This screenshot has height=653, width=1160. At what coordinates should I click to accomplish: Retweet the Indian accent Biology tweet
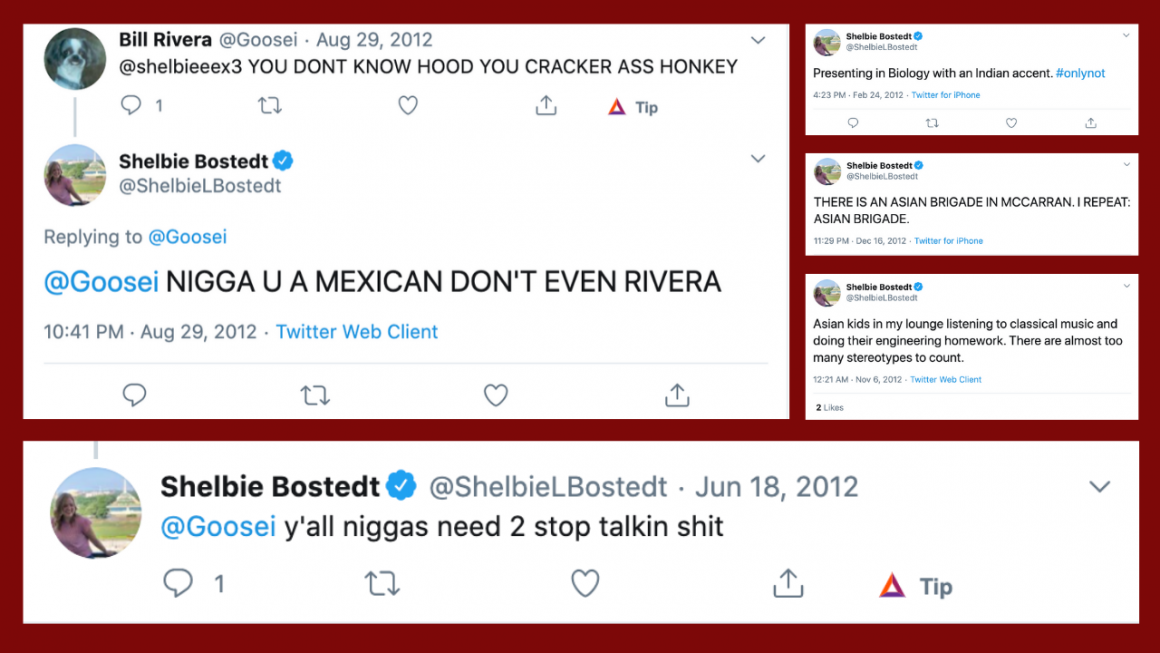pyautogui.click(x=932, y=123)
